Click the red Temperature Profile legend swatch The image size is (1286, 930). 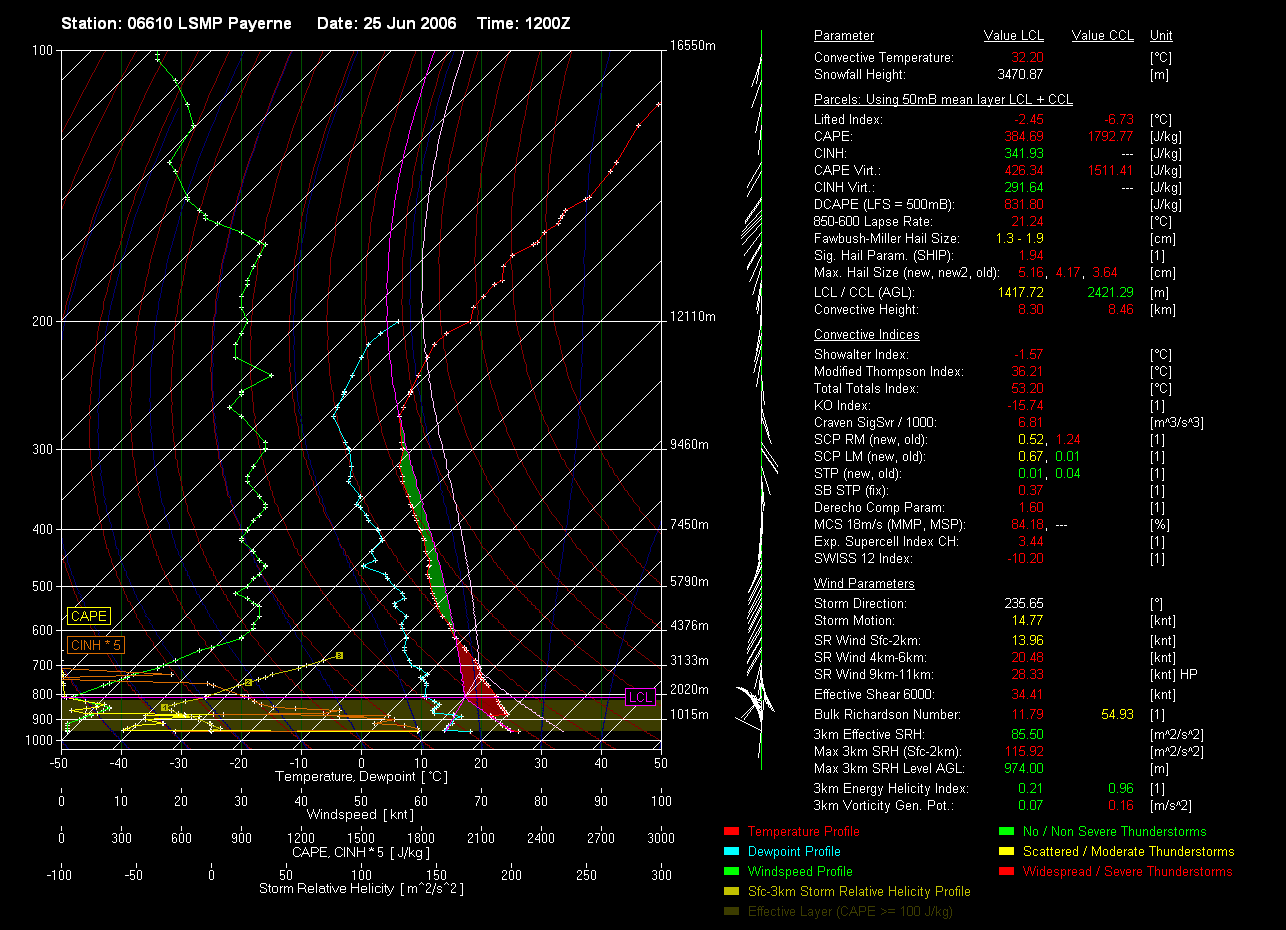point(729,832)
